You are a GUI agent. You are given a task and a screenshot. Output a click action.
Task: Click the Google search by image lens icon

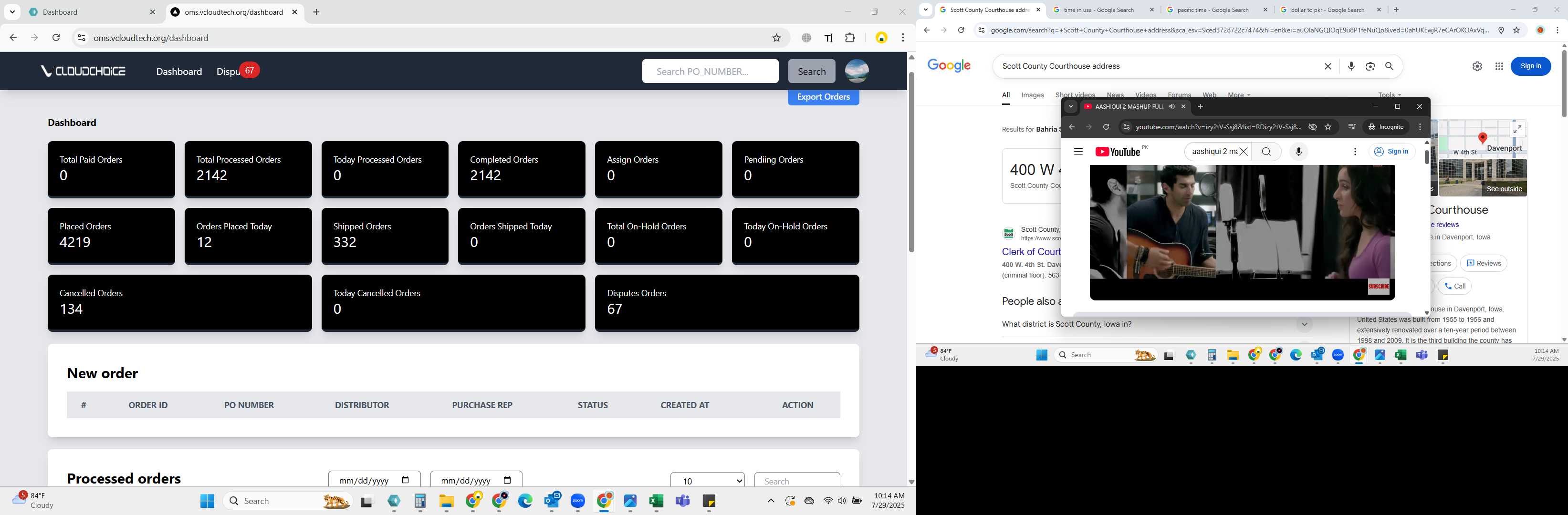[1370, 66]
